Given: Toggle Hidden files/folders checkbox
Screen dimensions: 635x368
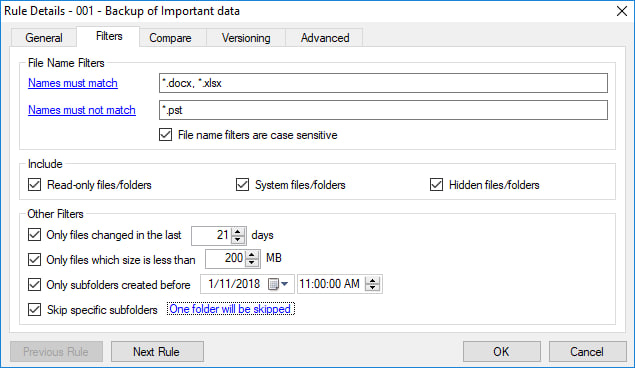Looking at the screenshot, I should click(x=436, y=185).
